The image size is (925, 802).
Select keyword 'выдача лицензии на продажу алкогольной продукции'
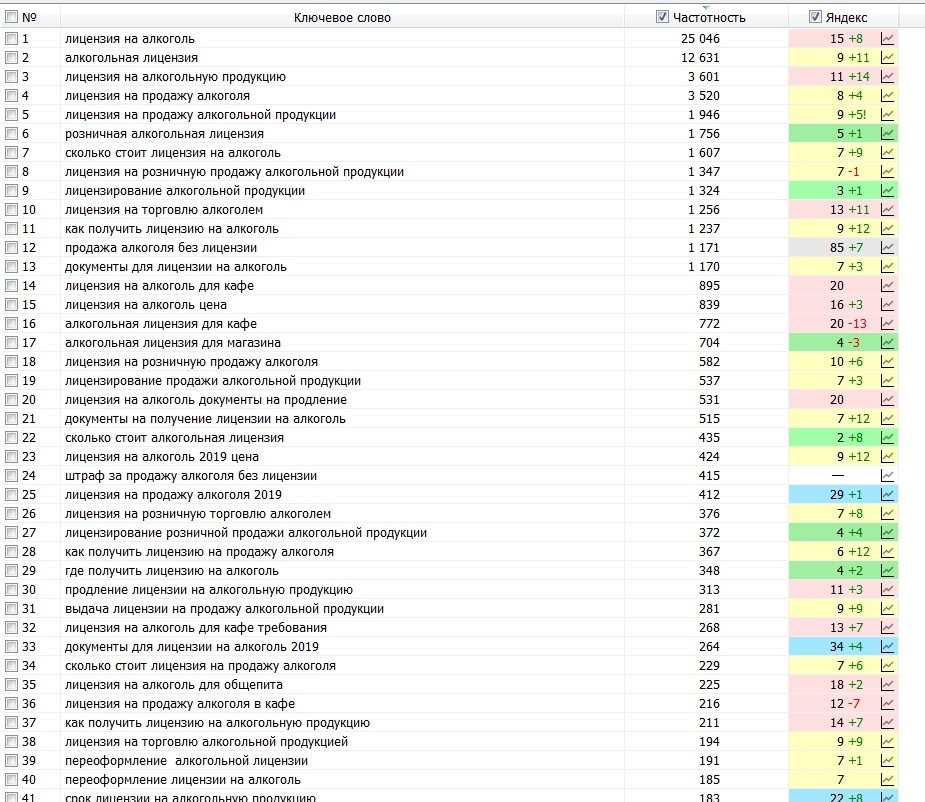pos(224,609)
